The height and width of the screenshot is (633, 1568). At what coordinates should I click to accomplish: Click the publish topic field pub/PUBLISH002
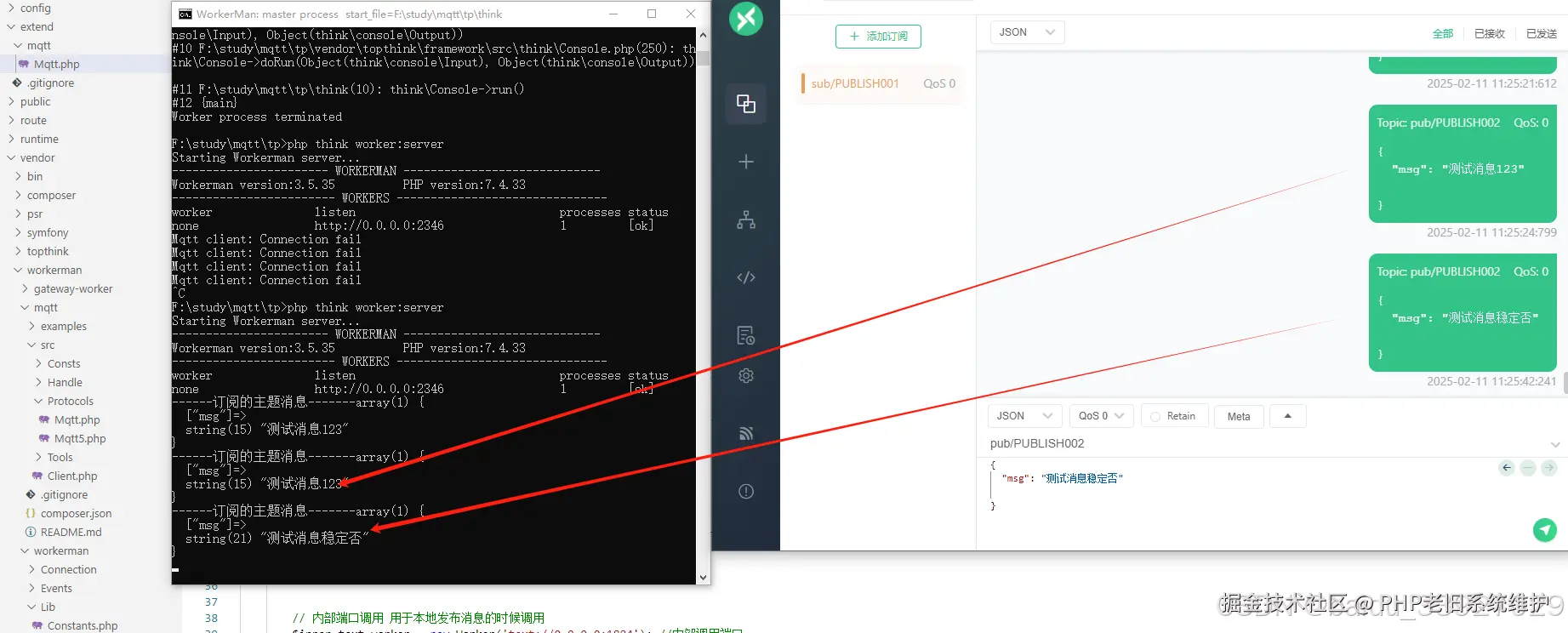[1268, 443]
